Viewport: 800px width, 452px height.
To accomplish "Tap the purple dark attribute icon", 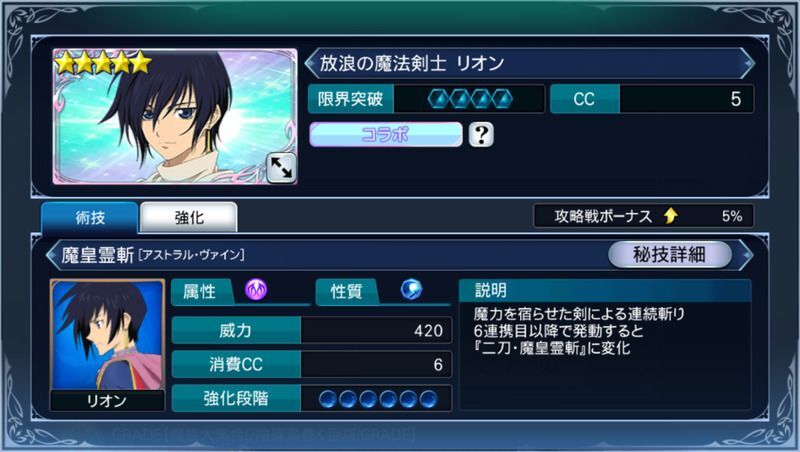I will pyautogui.click(x=256, y=290).
